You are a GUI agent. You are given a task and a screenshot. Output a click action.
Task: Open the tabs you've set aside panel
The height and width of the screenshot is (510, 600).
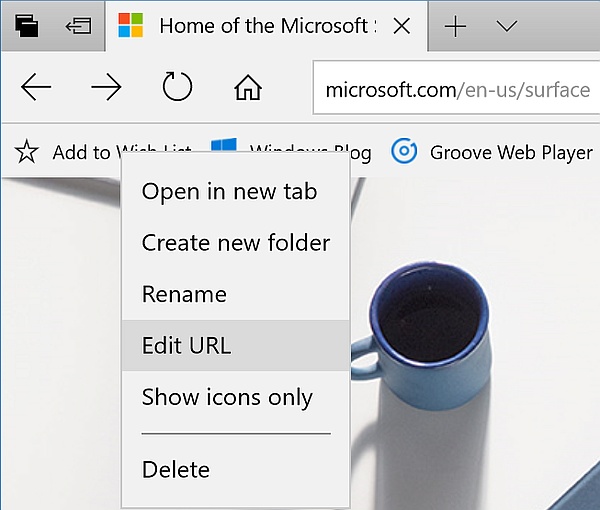[27, 26]
